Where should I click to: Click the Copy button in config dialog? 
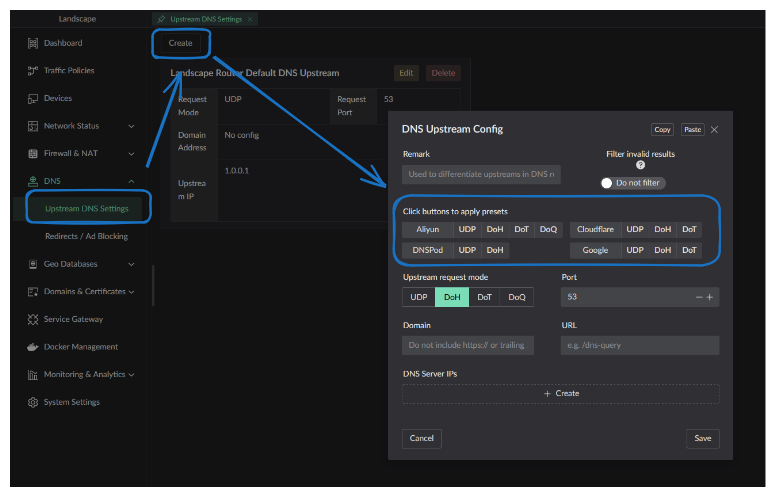point(662,129)
